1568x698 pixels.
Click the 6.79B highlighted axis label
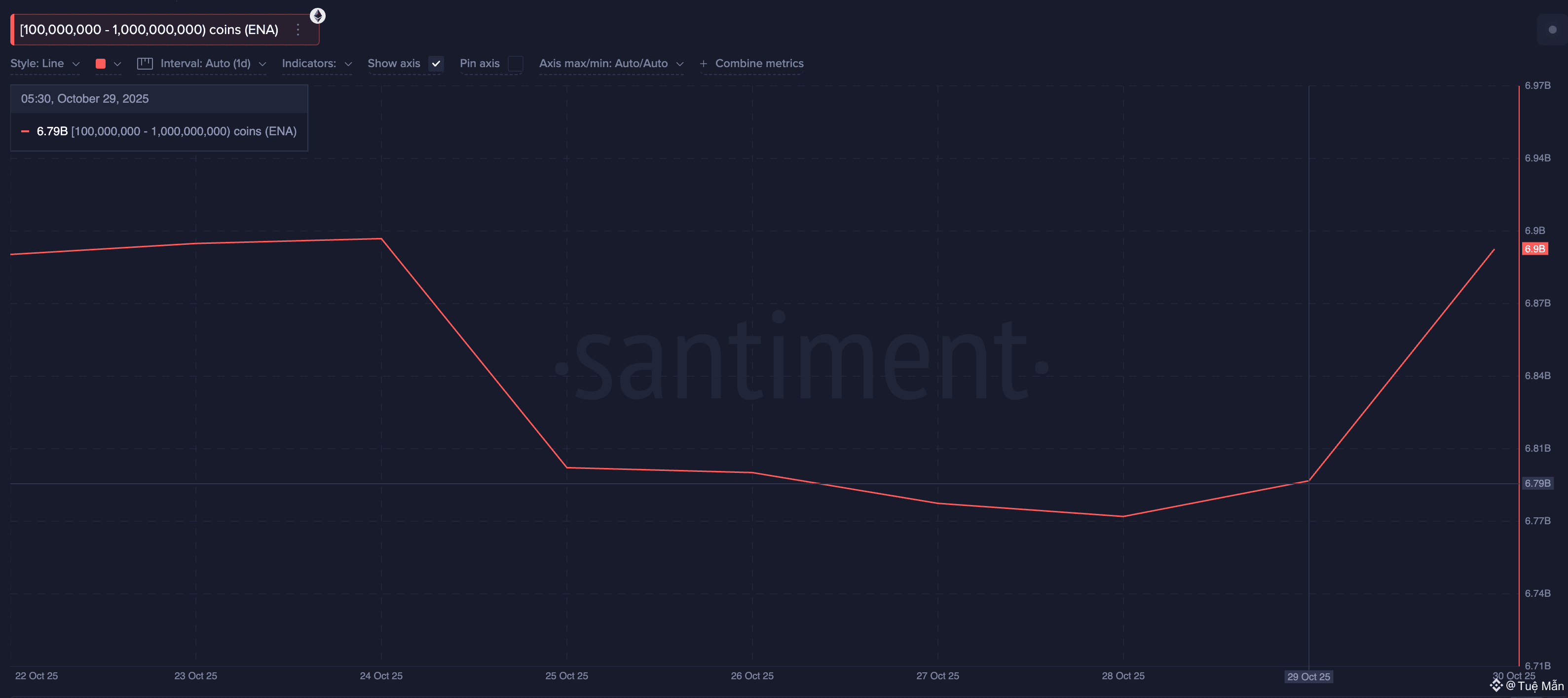pyautogui.click(x=1537, y=483)
